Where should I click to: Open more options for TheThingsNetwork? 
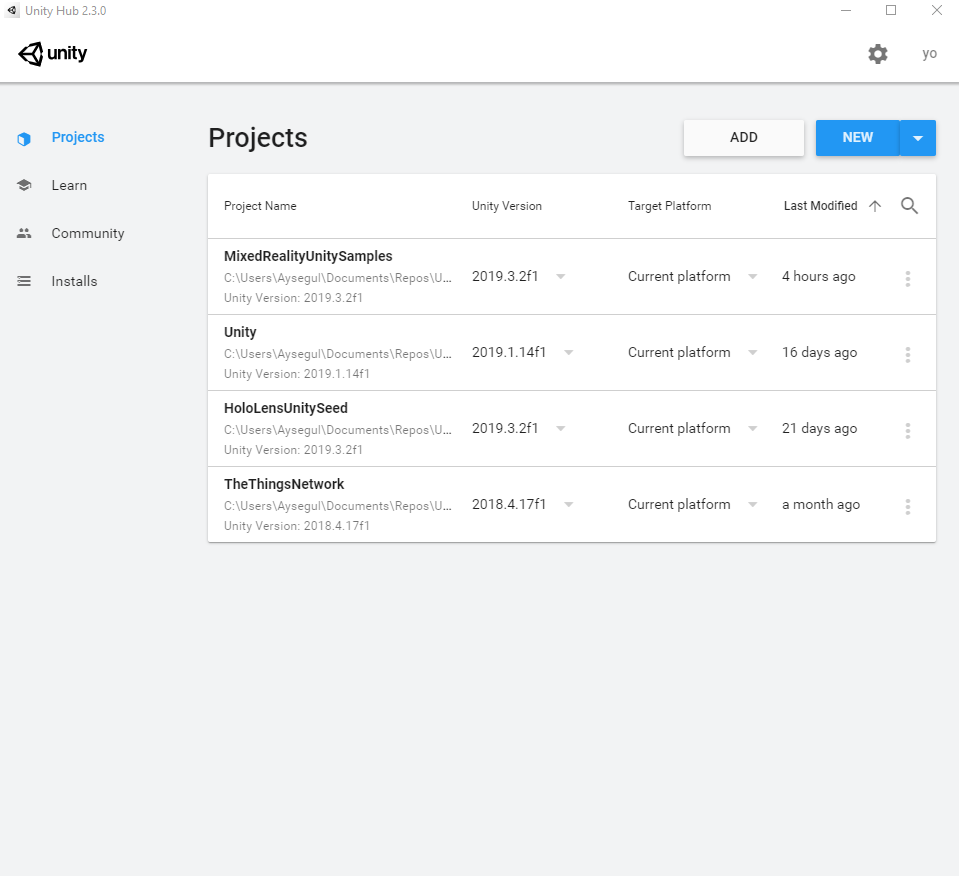(908, 507)
